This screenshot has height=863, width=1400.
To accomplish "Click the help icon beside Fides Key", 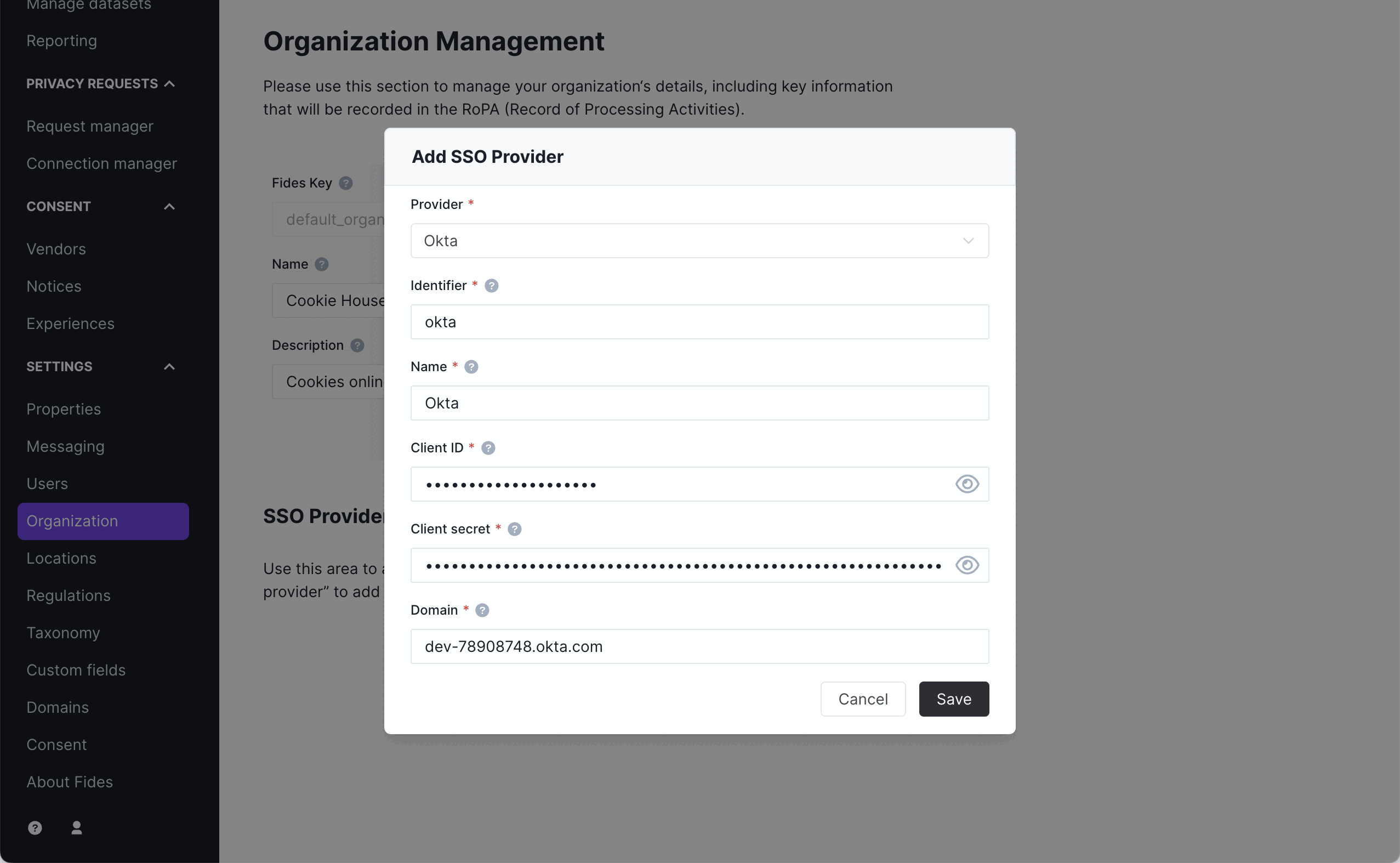I will (x=346, y=183).
